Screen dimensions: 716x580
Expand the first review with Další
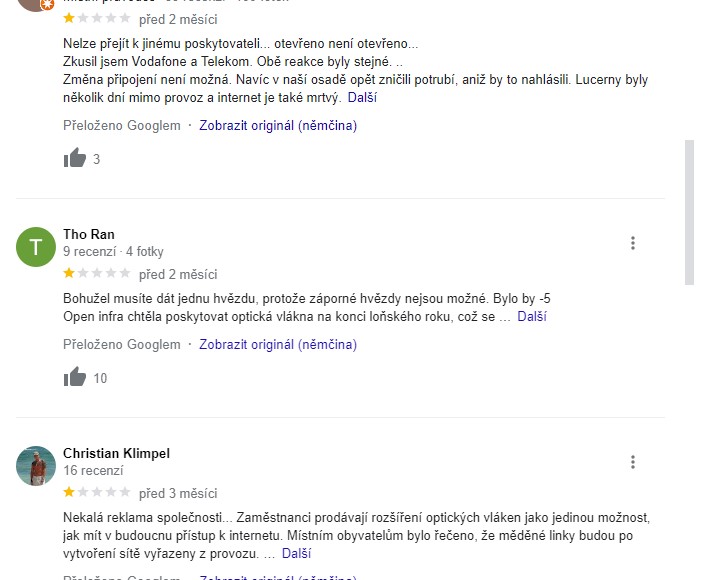pos(362,98)
